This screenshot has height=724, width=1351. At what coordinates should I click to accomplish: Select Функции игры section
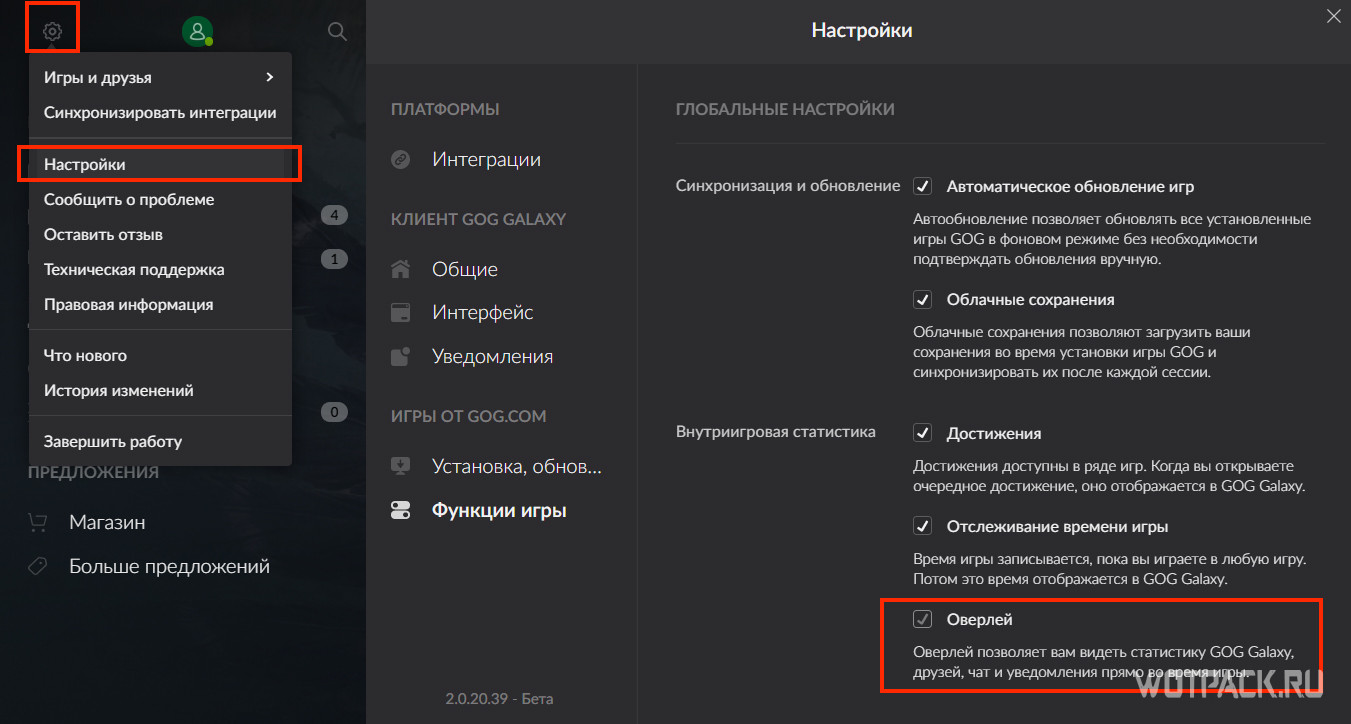(499, 510)
